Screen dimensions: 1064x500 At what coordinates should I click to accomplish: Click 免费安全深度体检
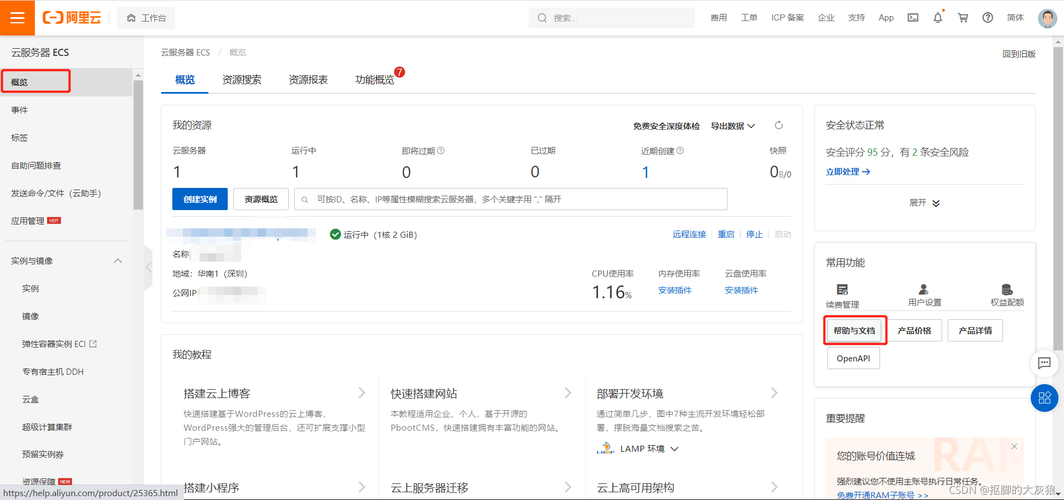tap(666, 126)
